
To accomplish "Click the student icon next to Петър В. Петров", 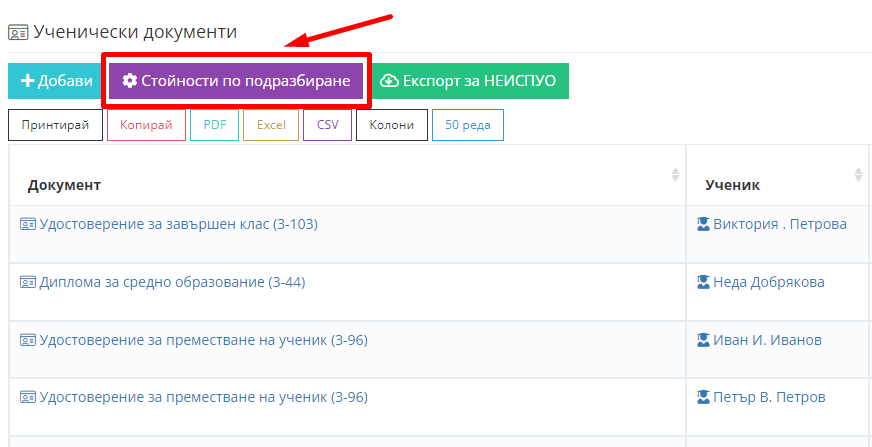I will tap(703, 397).
